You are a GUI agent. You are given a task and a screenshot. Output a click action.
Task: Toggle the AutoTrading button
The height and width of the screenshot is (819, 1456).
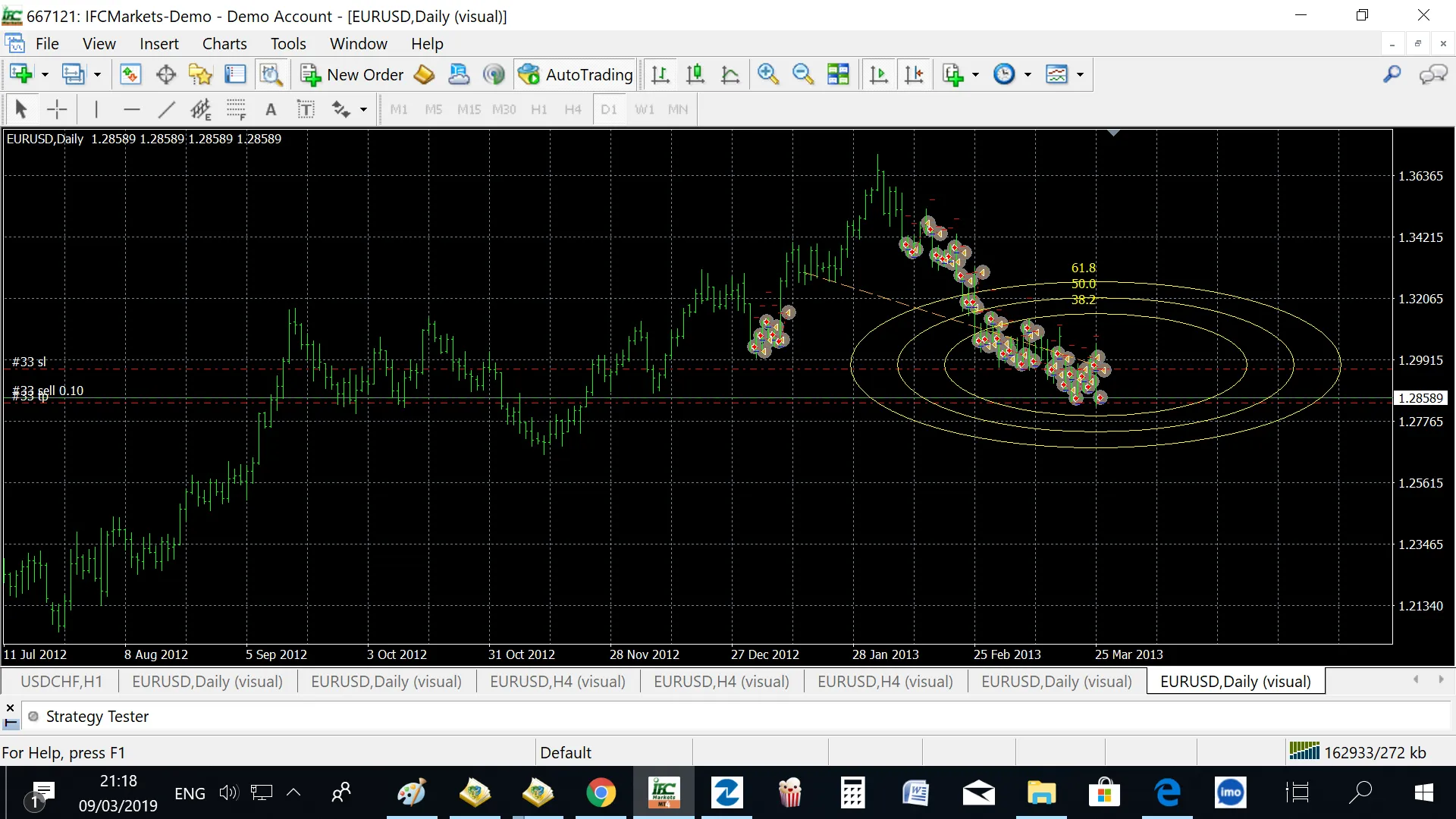point(575,74)
